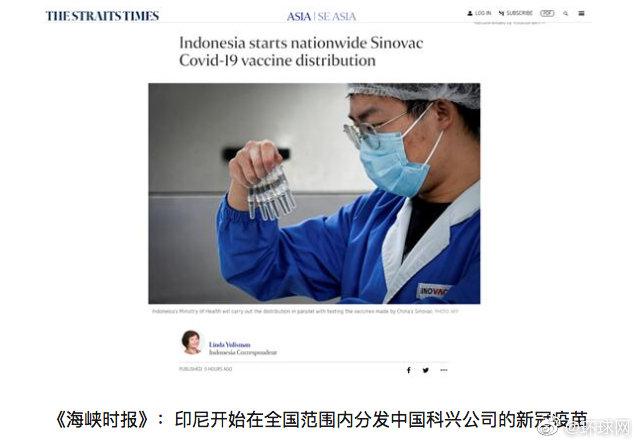Click the Sinovac vaccine article image
Viewport: 638px width, 444px height.
[x=314, y=193]
